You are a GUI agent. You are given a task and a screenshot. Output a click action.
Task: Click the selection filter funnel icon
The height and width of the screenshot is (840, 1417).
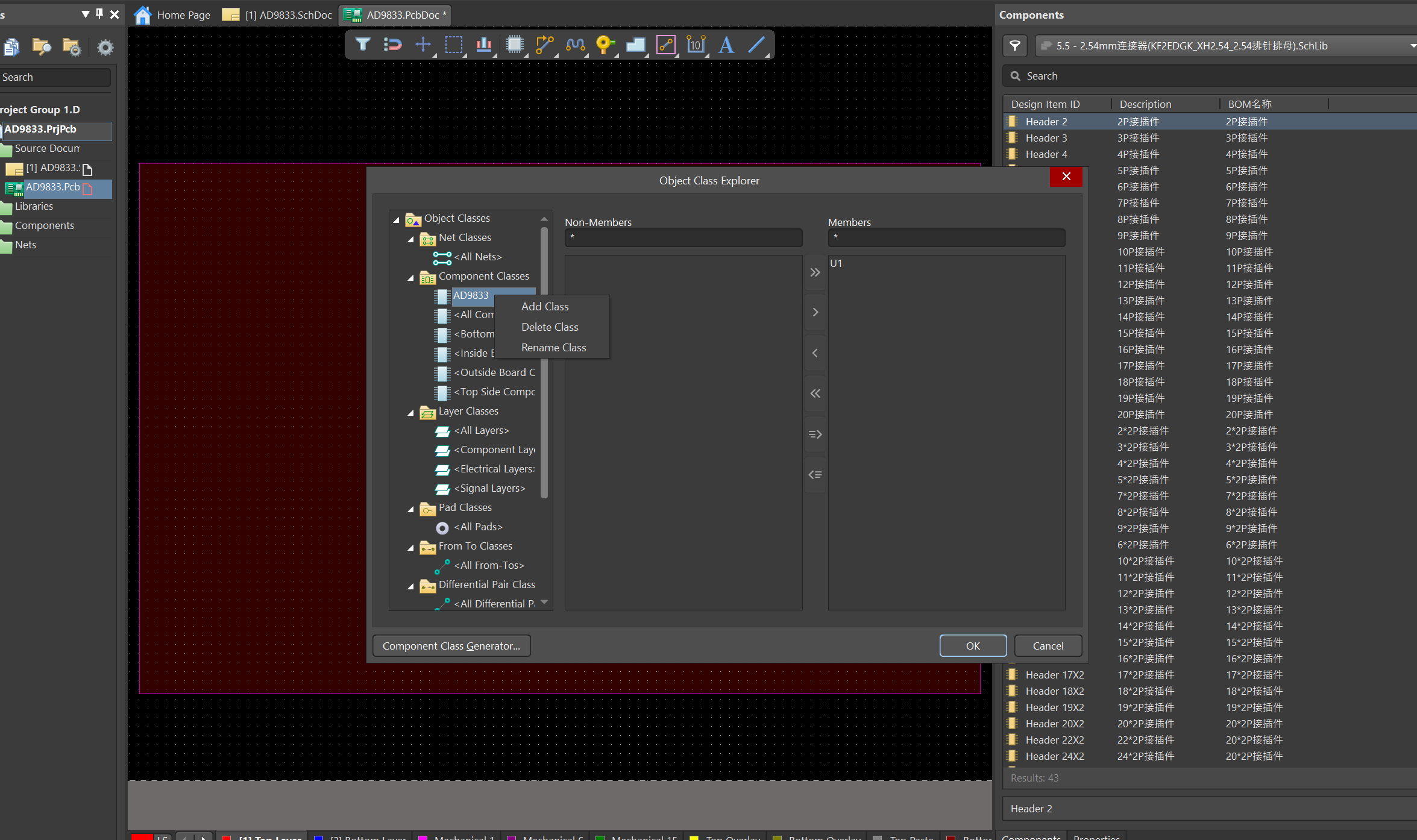pyautogui.click(x=362, y=45)
